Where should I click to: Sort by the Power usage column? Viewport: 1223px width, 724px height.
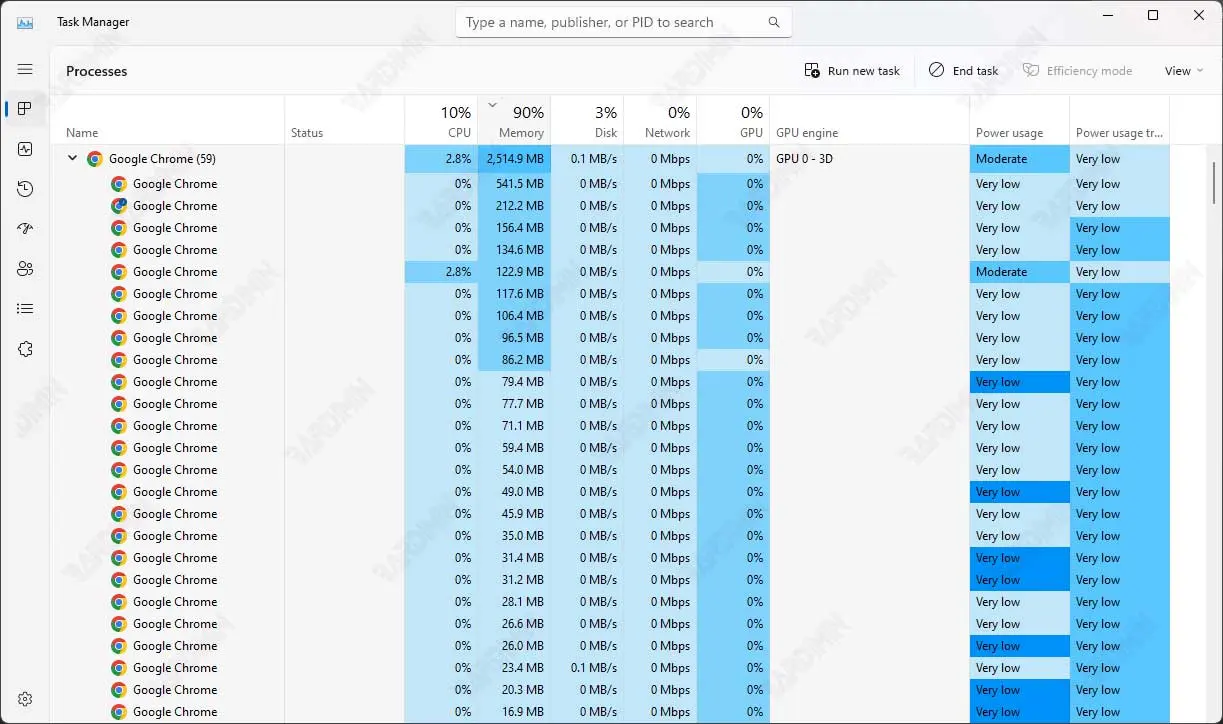coord(1018,132)
